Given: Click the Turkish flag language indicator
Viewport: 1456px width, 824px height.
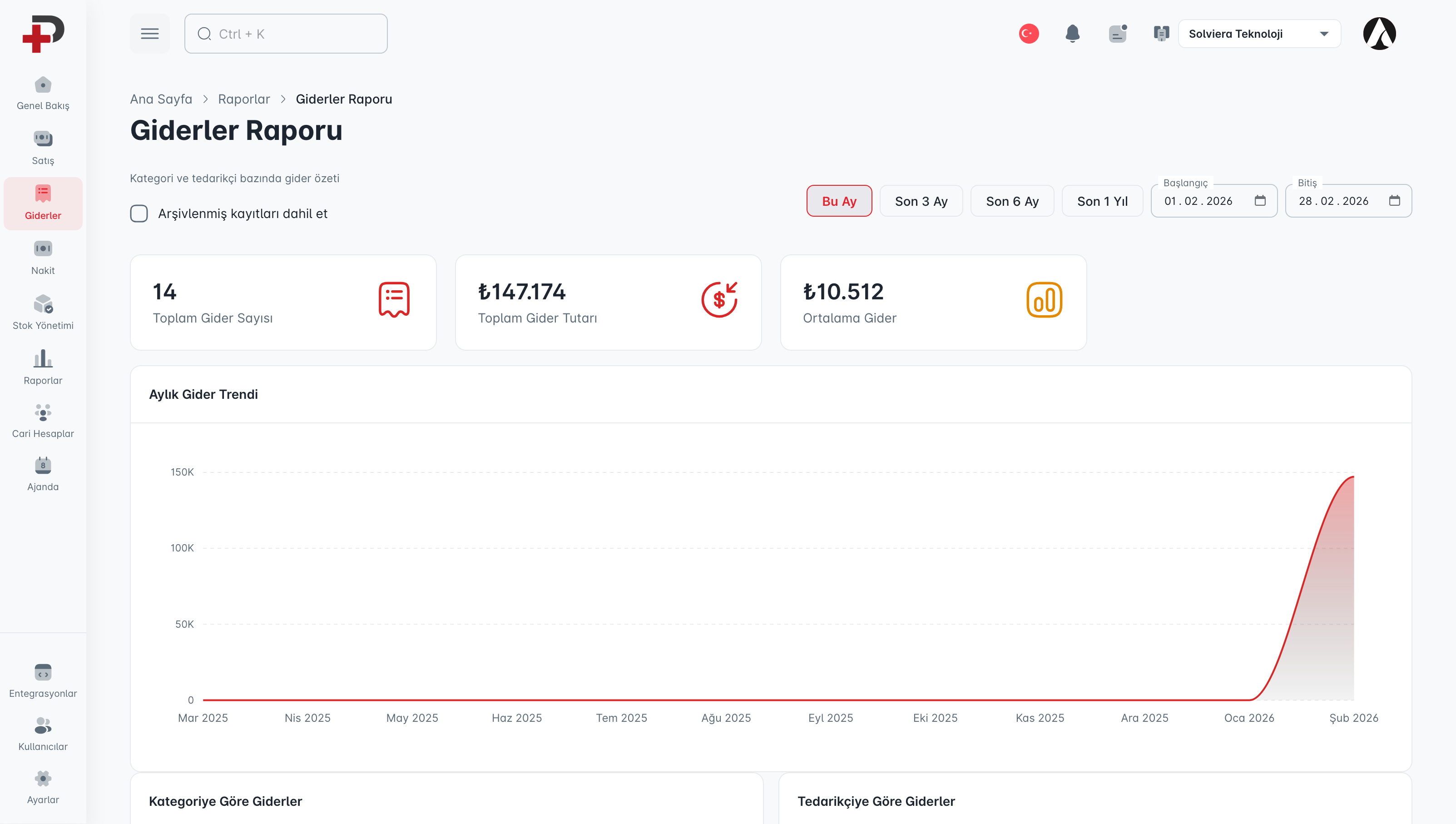Looking at the screenshot, I should (x=1029, y=34).
